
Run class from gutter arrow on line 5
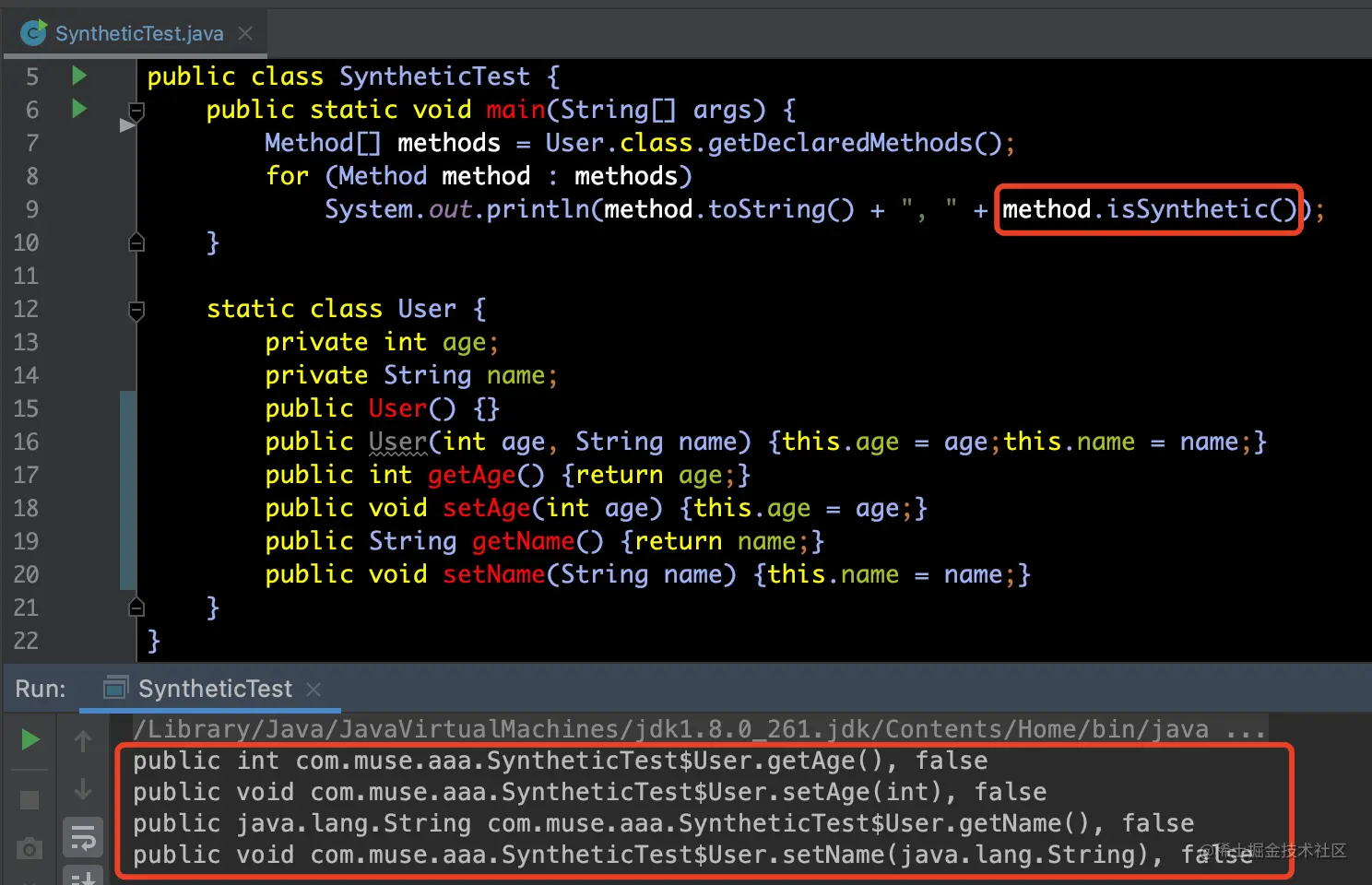pyautogui.click(x=79, y=76)
